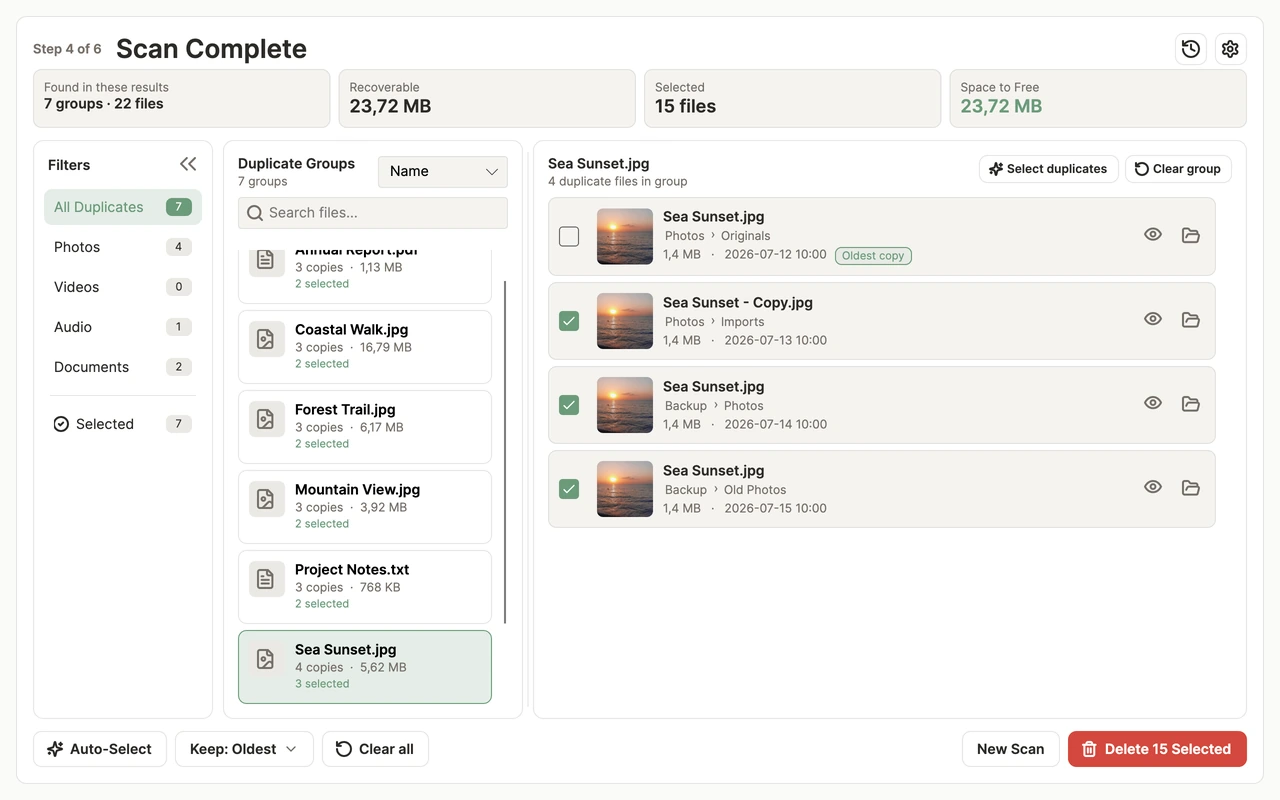Click the Mountain View.jpg image file icon
The height and width of the screenshot is (800, 1280).
[x=266, y=499]
